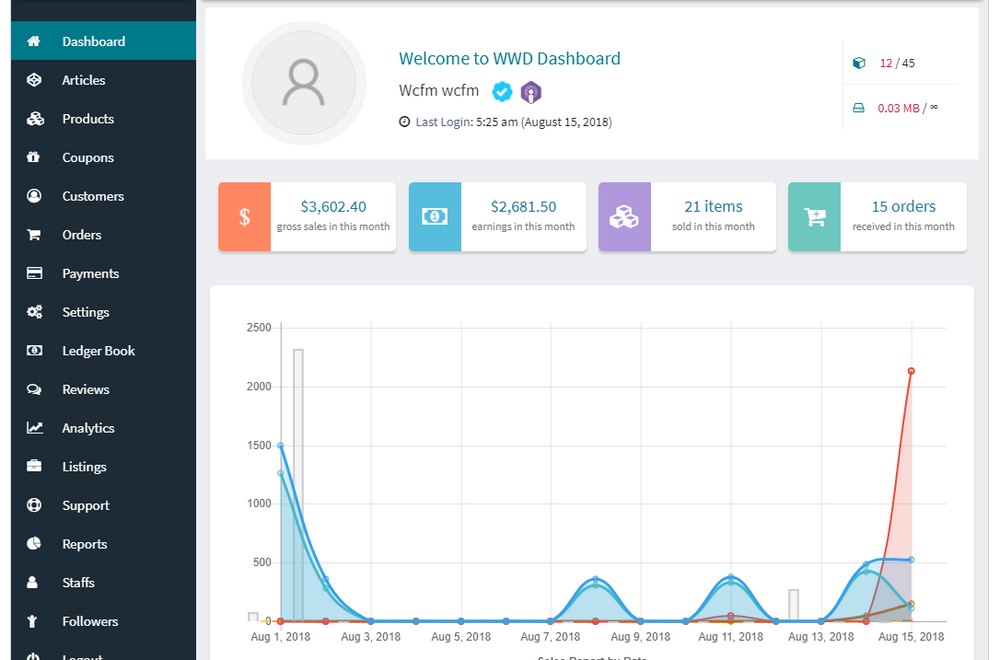Click the Settings gears icon

point(34,312)
